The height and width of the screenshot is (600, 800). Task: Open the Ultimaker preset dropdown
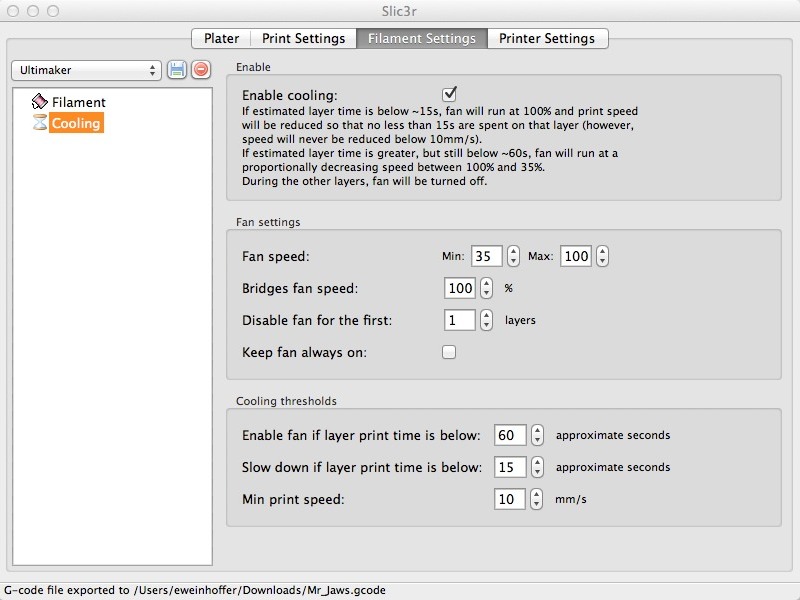86,70
